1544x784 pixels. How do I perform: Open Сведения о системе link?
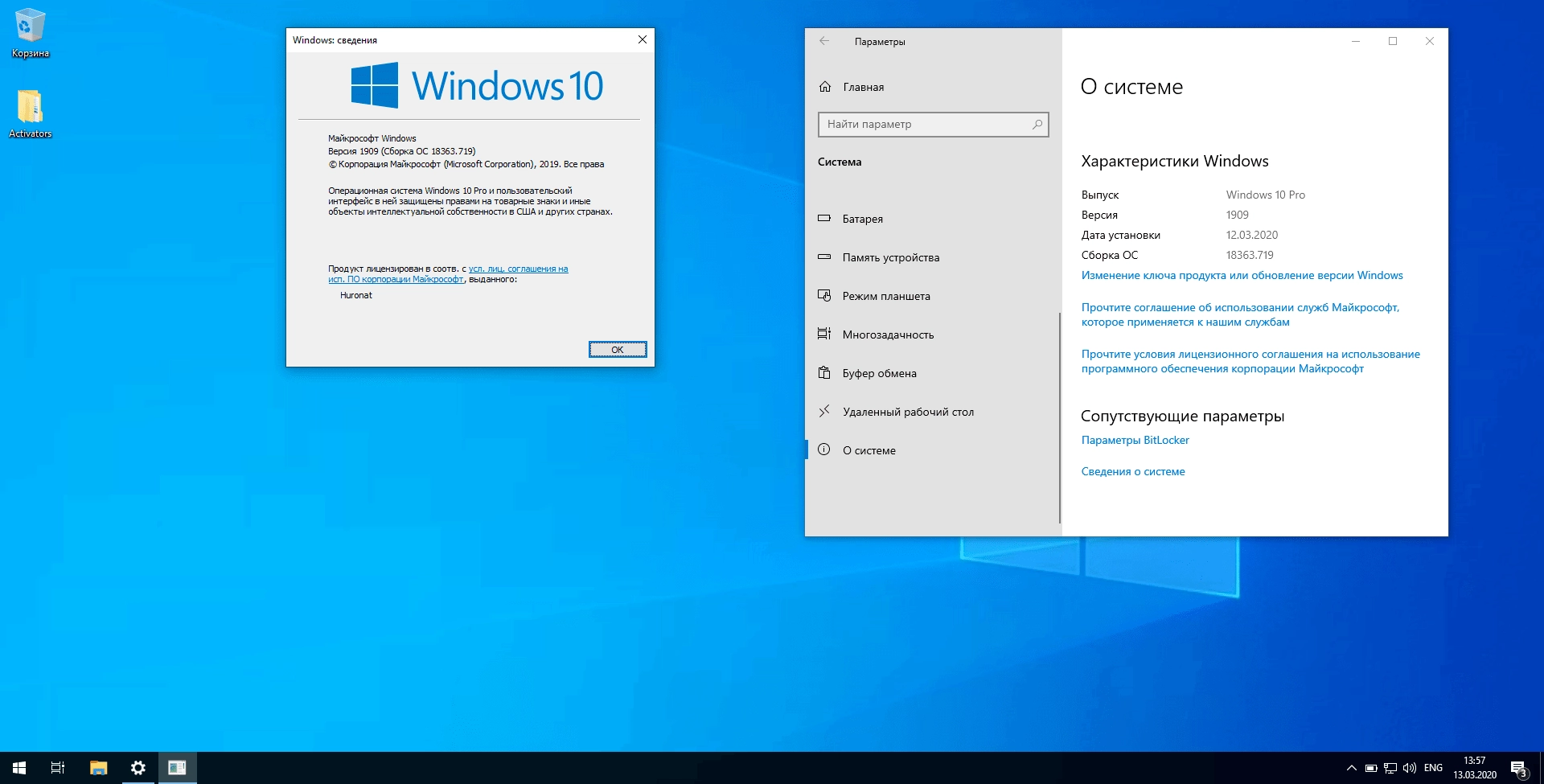click(x=1133, y=471)
